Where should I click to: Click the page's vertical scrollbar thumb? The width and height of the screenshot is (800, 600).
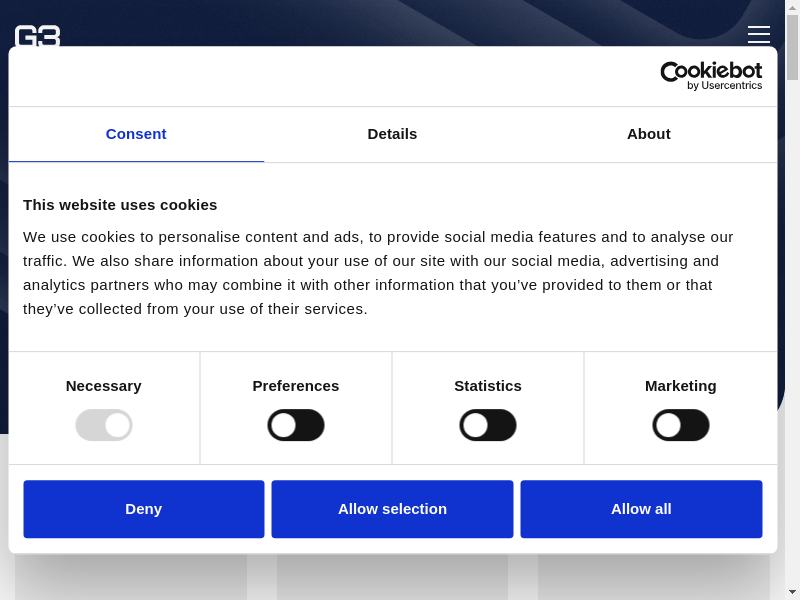[792, 47]
